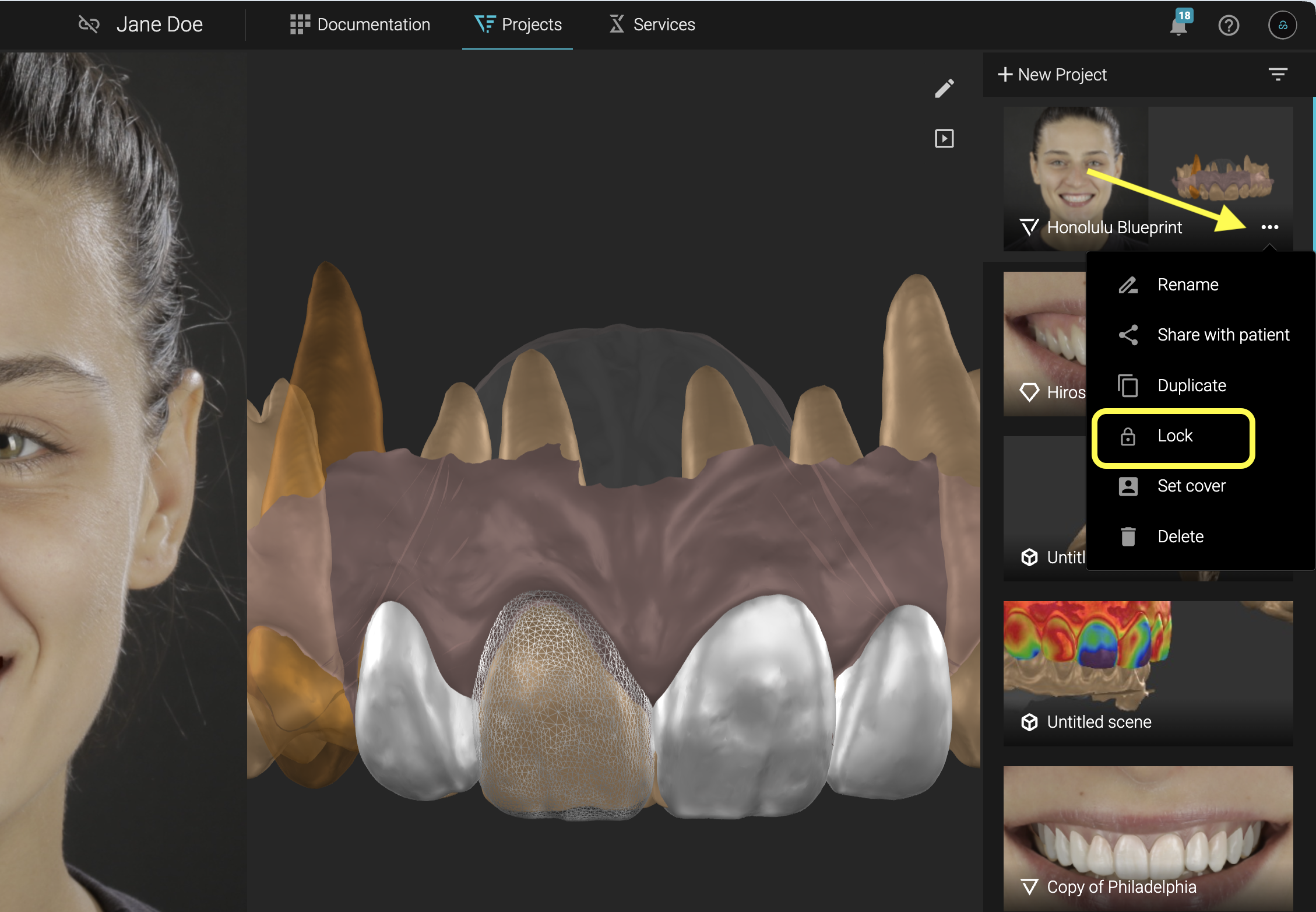Open the user account avatar icon

tap(1282, 26)
